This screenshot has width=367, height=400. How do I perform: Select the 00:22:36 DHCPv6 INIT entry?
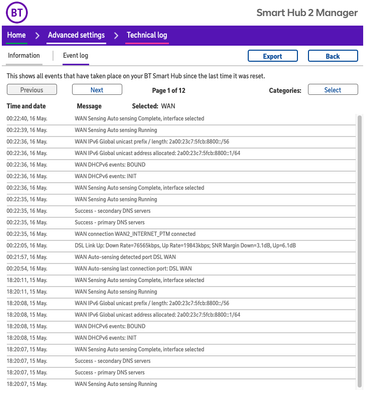181,176
